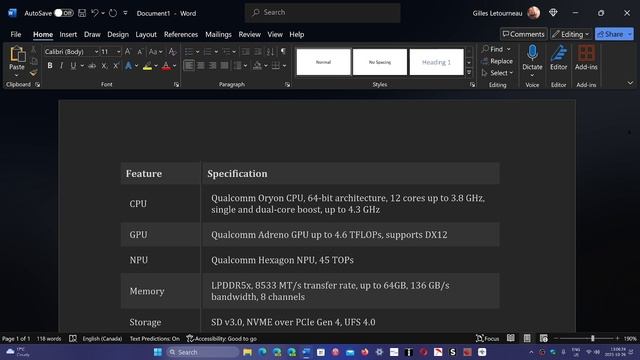Apply red font color
Image resolution: width=640 pixels, height=360 pixels.
point(166,66)
